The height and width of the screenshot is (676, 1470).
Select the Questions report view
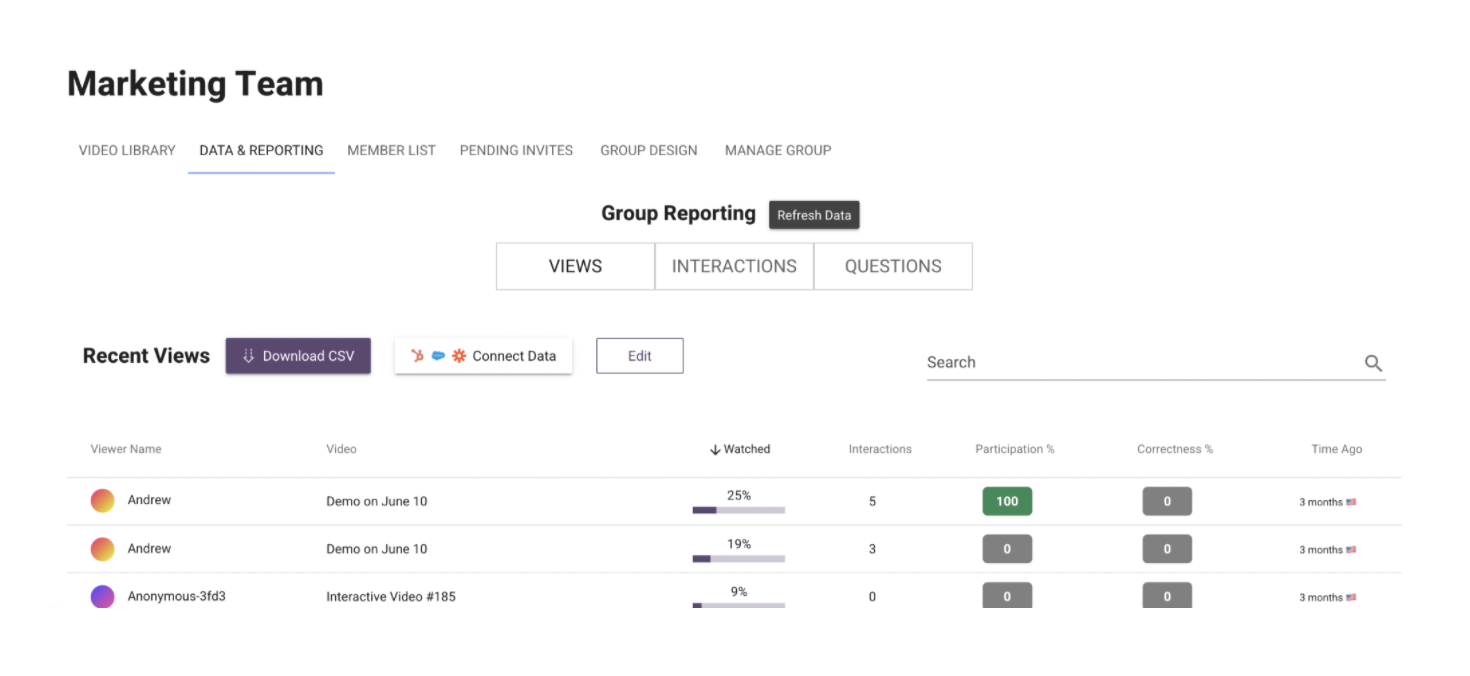tap(893, 266)
